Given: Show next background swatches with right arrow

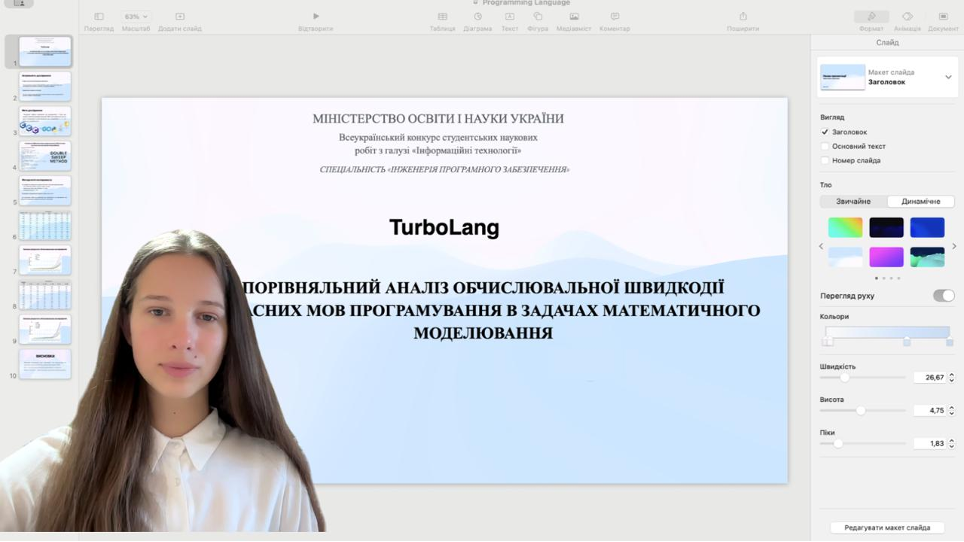Looking at the screenshot, I should coord(954,246).
